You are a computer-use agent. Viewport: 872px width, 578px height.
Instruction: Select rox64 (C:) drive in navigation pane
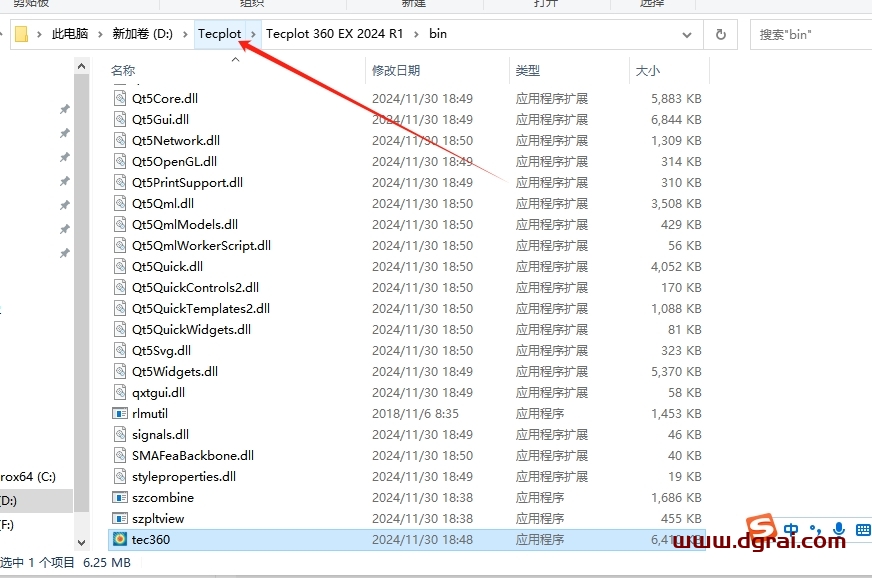[28, 477]
